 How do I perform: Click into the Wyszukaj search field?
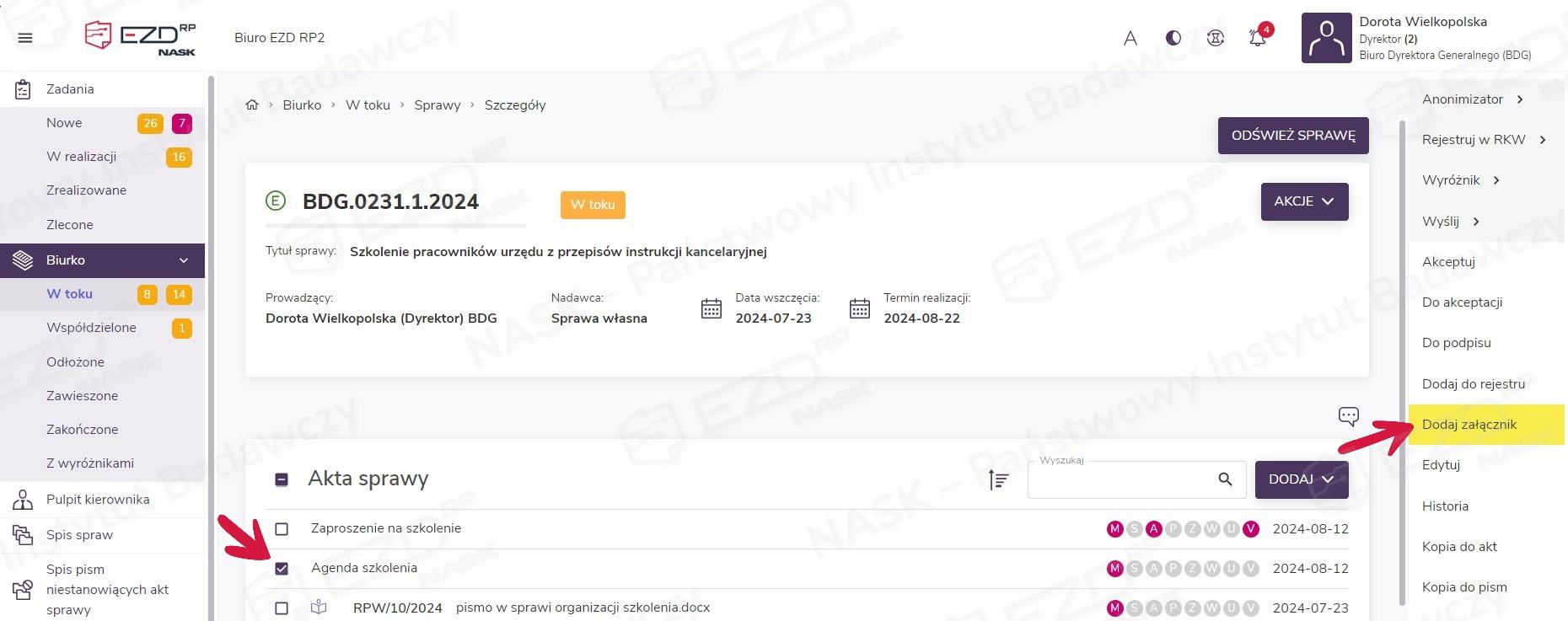1117,481
